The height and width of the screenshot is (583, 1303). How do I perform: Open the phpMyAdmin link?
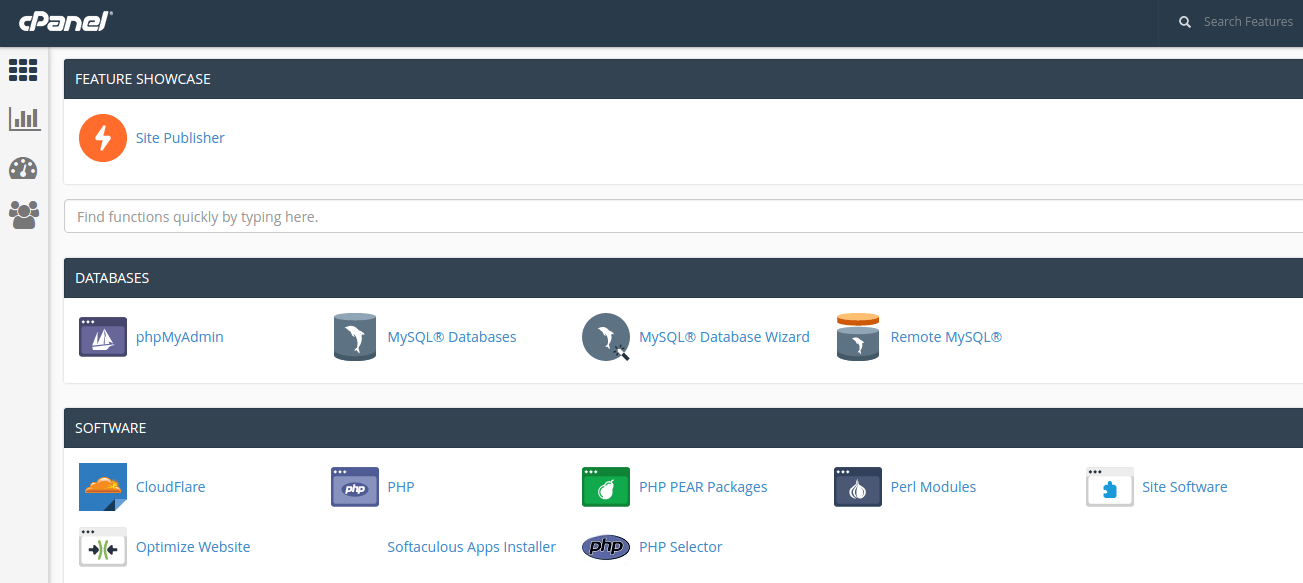tap(180, 337)
